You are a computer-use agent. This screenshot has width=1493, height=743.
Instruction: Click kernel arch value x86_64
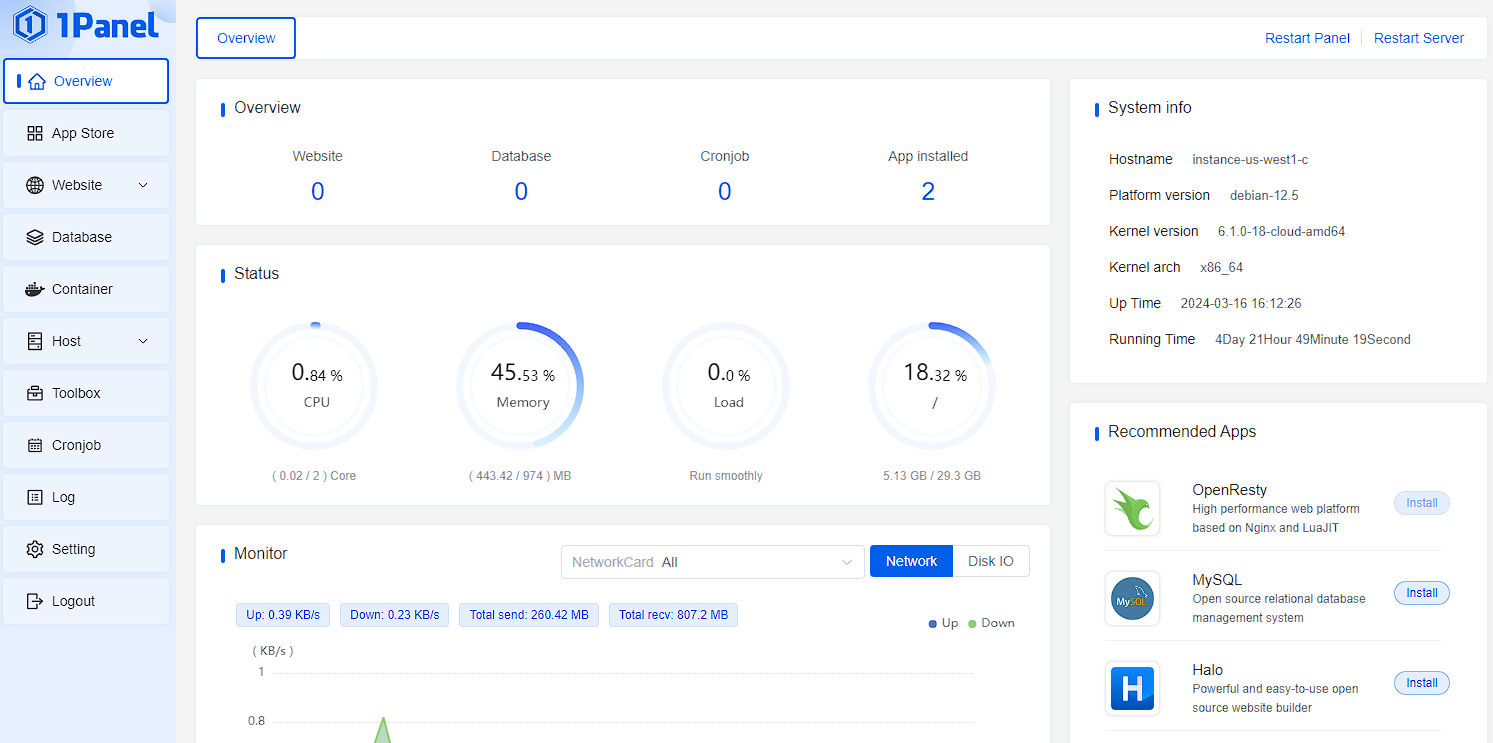click(x=1221, y=268)
